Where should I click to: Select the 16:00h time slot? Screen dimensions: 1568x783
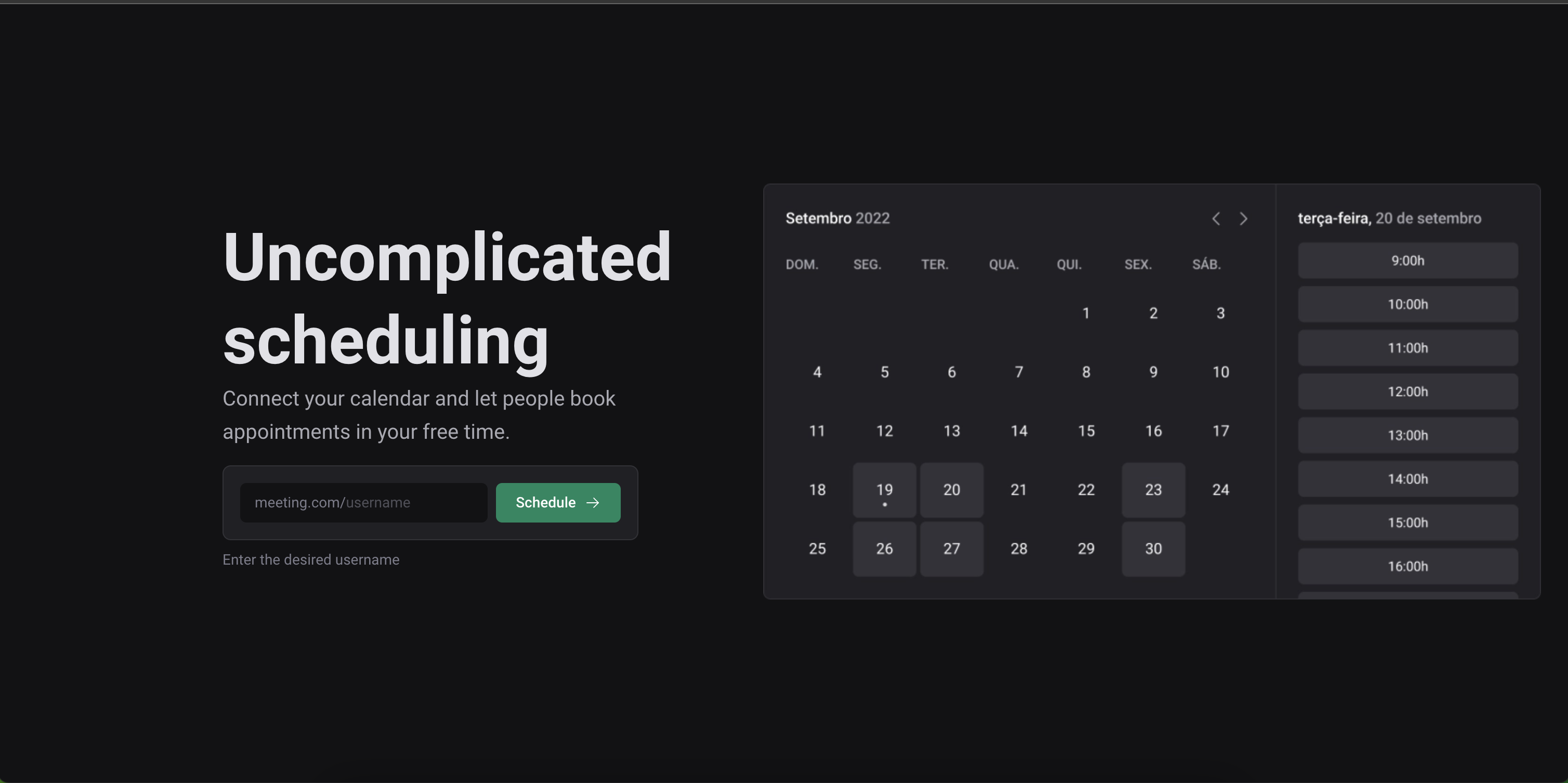(1407, 566)
